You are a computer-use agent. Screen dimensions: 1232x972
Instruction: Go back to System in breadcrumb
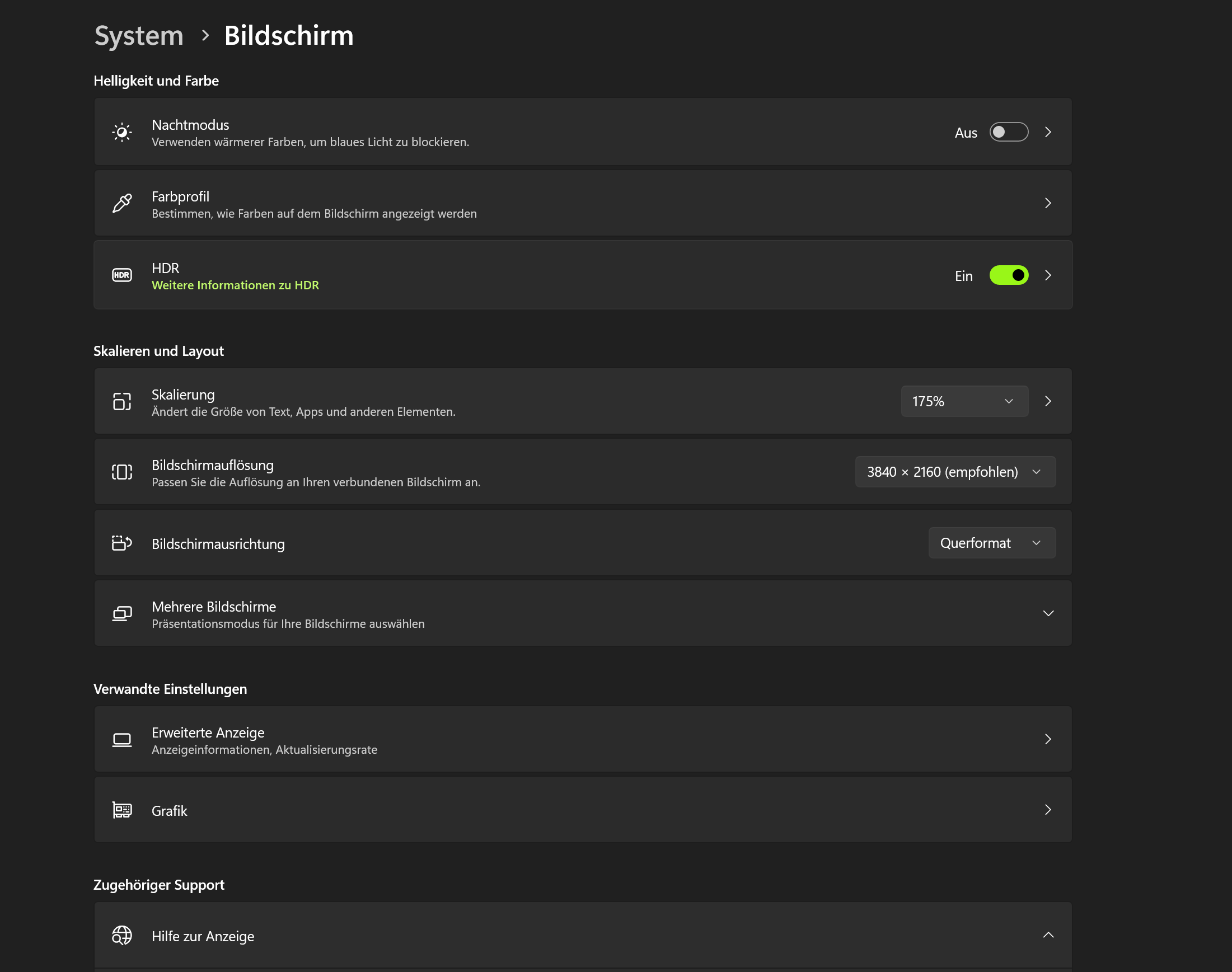[x=138, y=35]
